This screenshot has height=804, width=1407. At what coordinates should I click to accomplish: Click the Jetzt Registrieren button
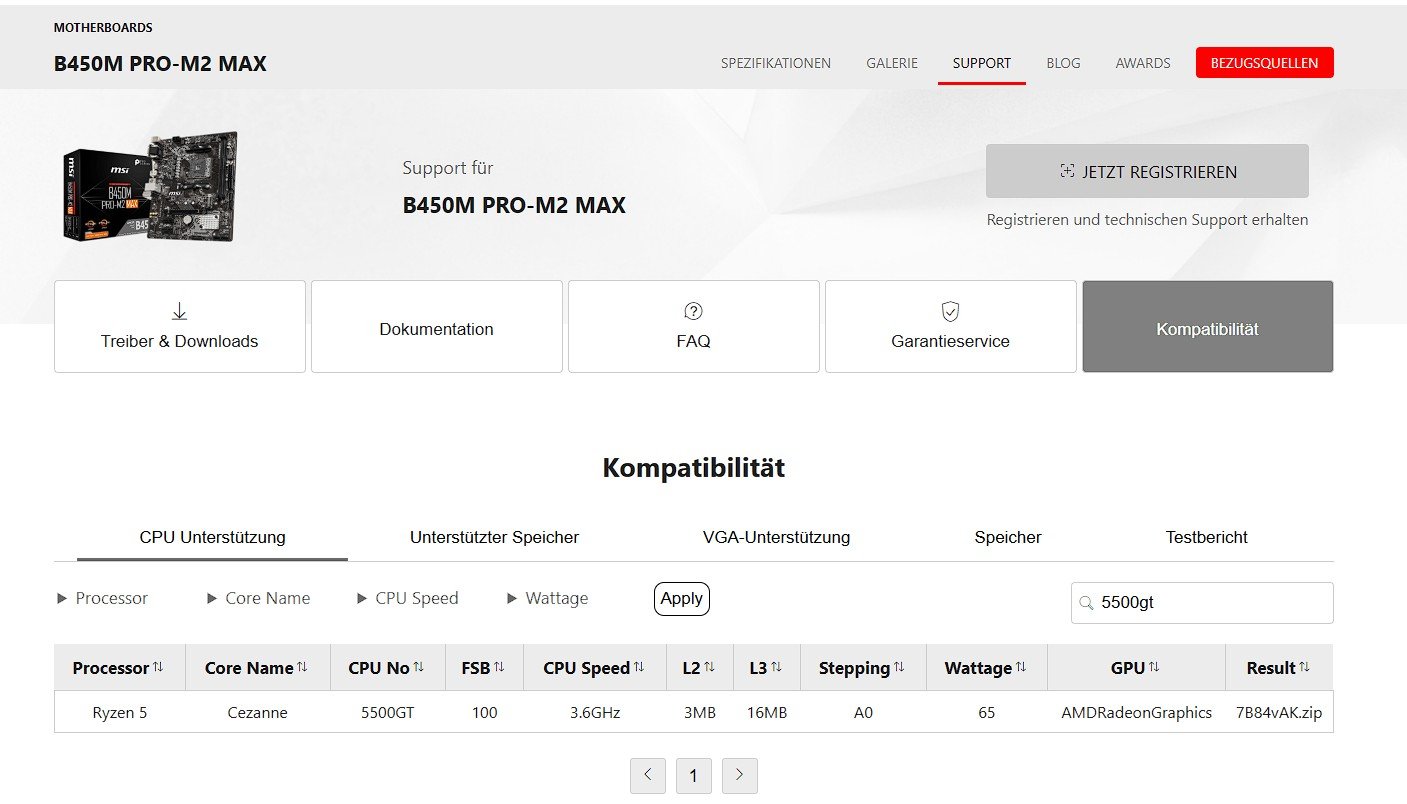pos(1147,171)
